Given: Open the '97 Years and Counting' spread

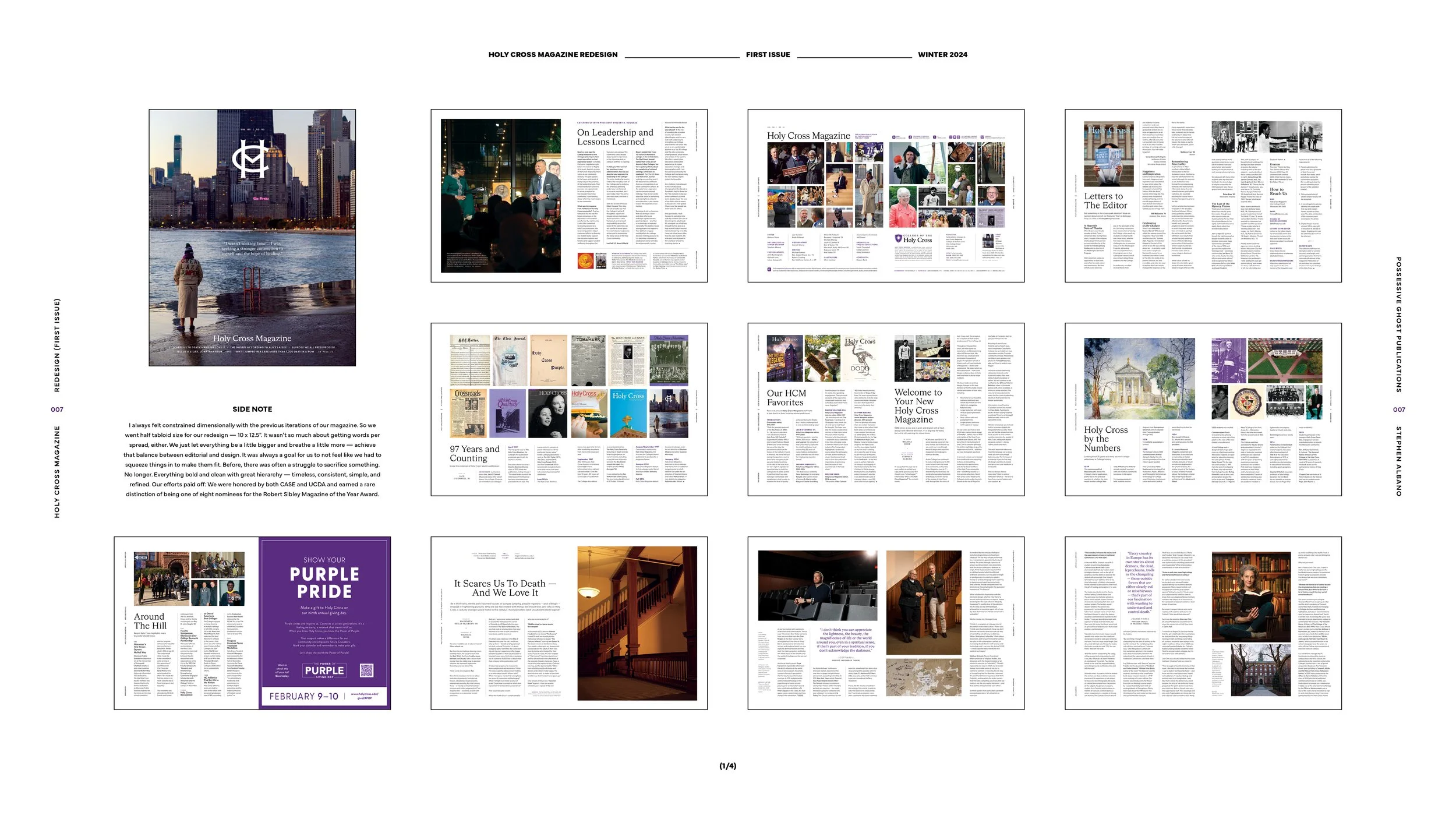Looking at the screenshot, I should [569, 409].
